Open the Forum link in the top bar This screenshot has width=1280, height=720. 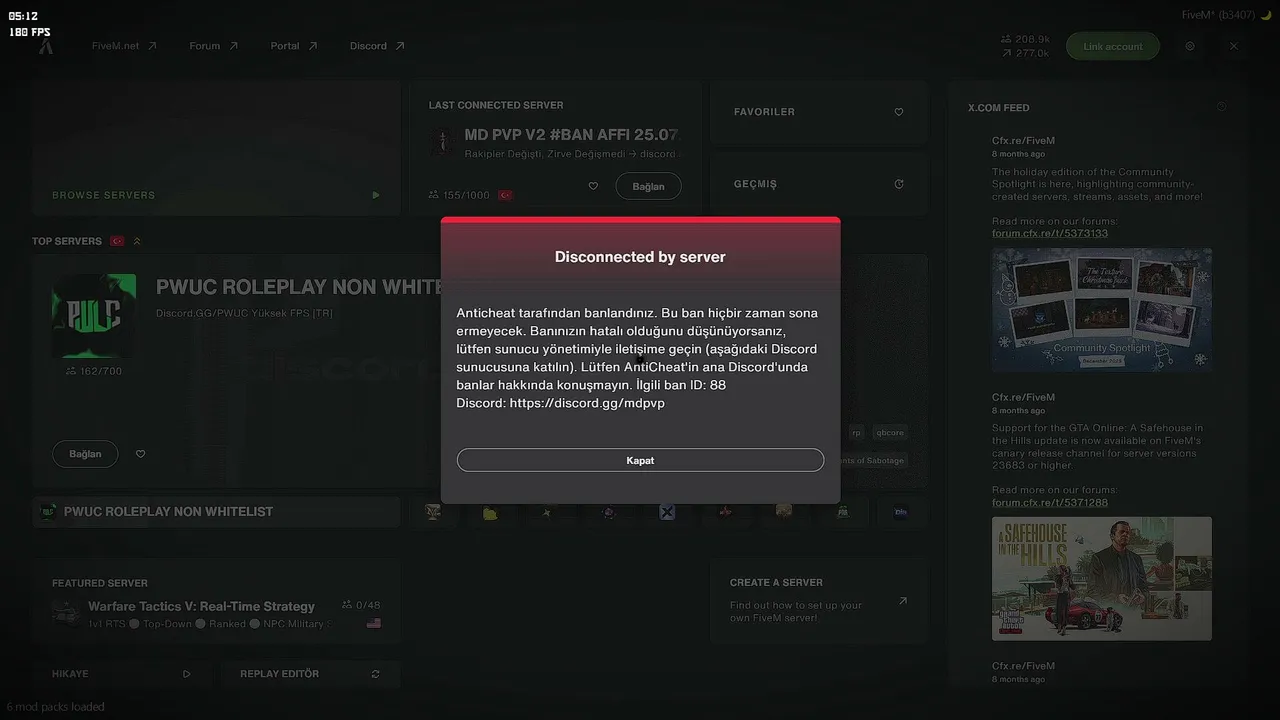click(213, 46)
